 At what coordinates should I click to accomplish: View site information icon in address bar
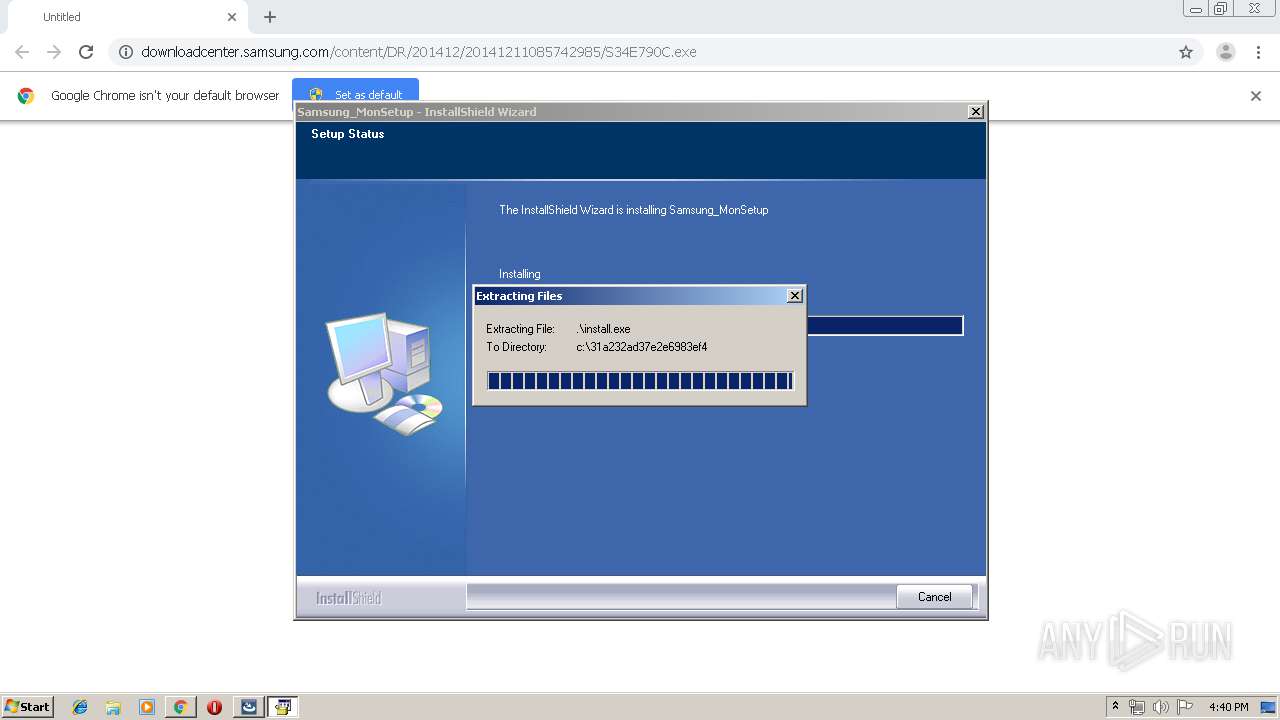pyautogui.click(x=126, y=52)
